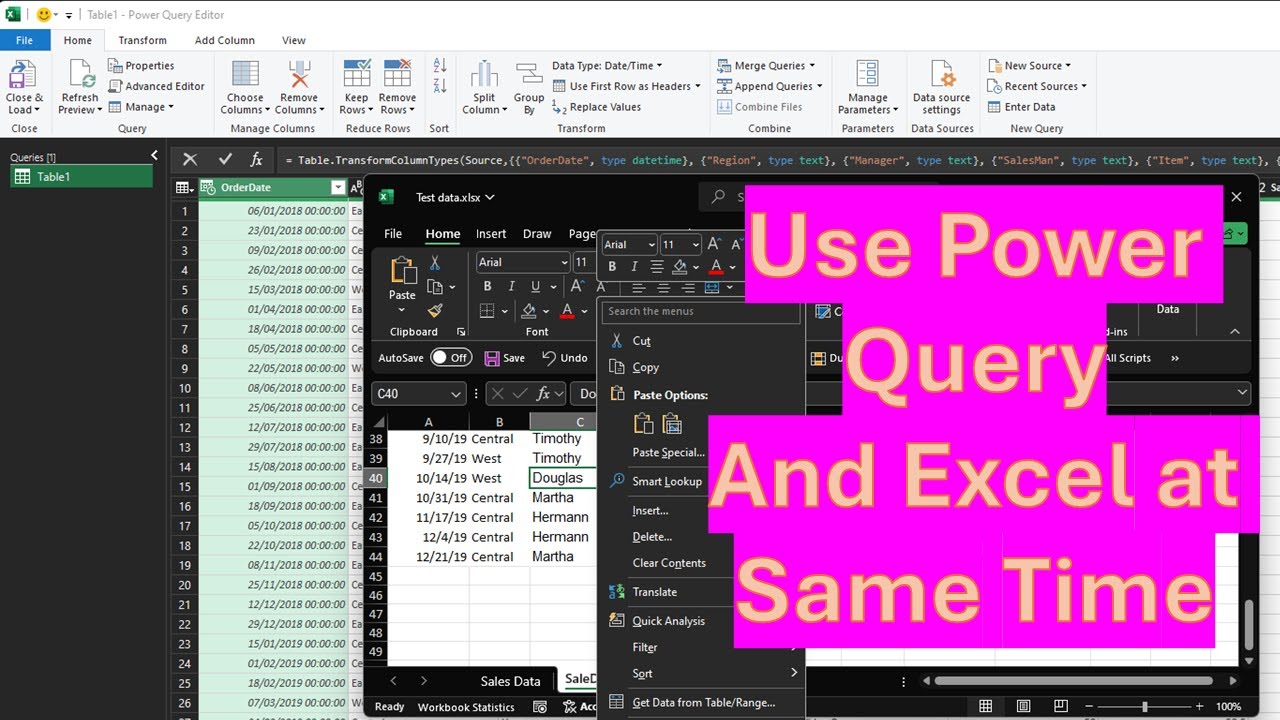The width and height of the screenshot is (1280, 720).
Task: Open the Merge Queries dropdown
Action: [767, 66]
